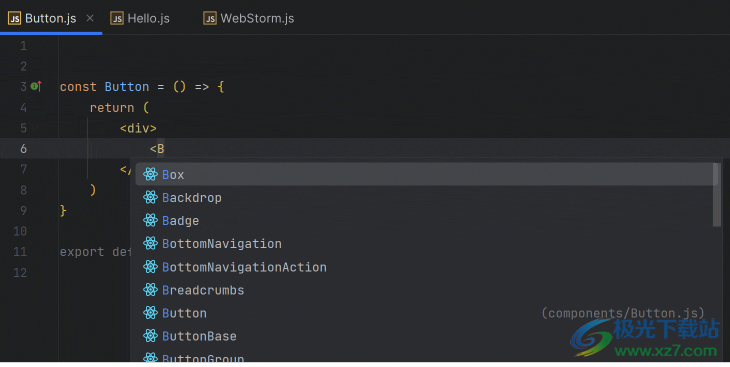Image resolution: width=730 pixels, height=367 pixels.
Task: Click the return keyword on line 4
Action: pos(112,108)
